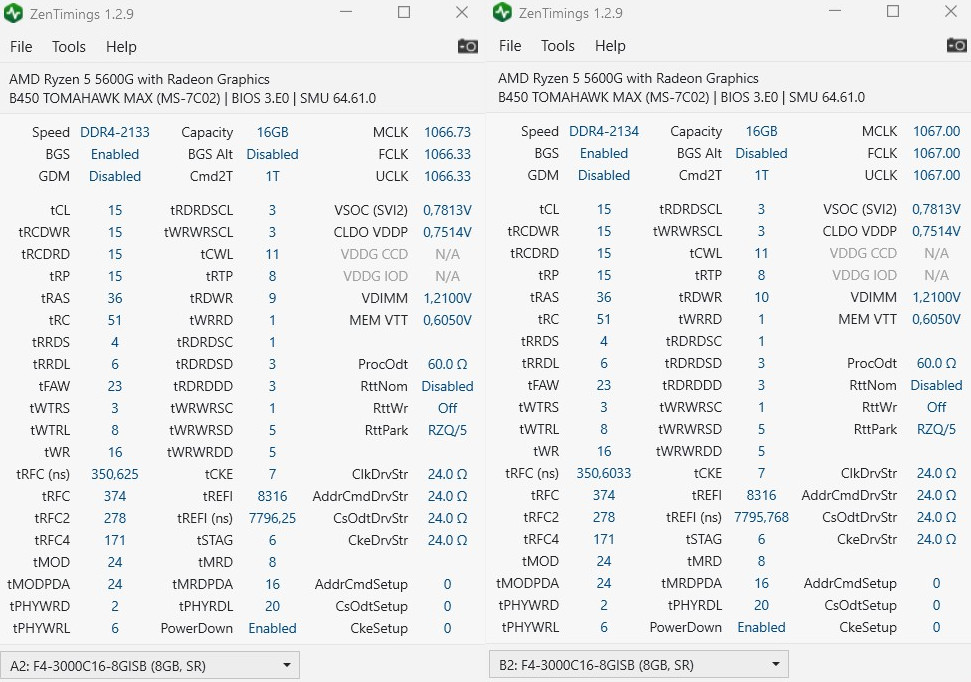Click tFAW value 23 in right window
The height and width of the screenshot is (682, 971).
coord(604,385)
